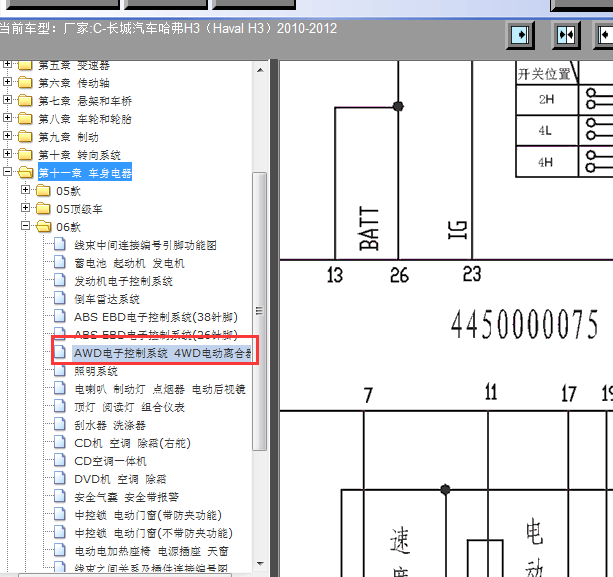
Task: Click folder icon of 第八章 车轮和轮胎
Action: (x=25, y=118)
